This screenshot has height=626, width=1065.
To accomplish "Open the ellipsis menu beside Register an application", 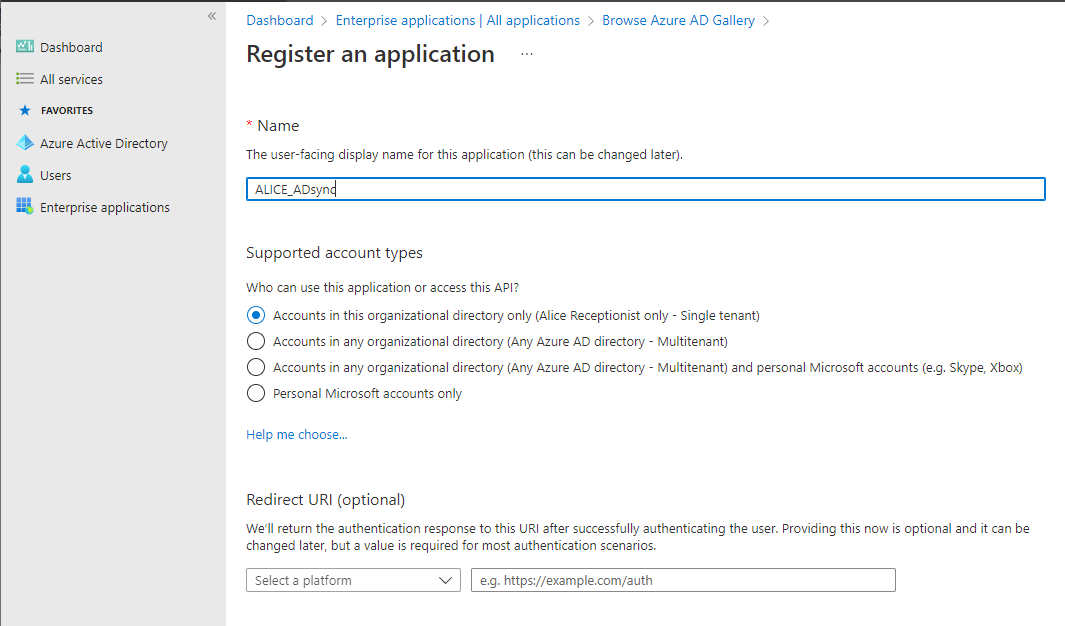I will coord(527,54).
